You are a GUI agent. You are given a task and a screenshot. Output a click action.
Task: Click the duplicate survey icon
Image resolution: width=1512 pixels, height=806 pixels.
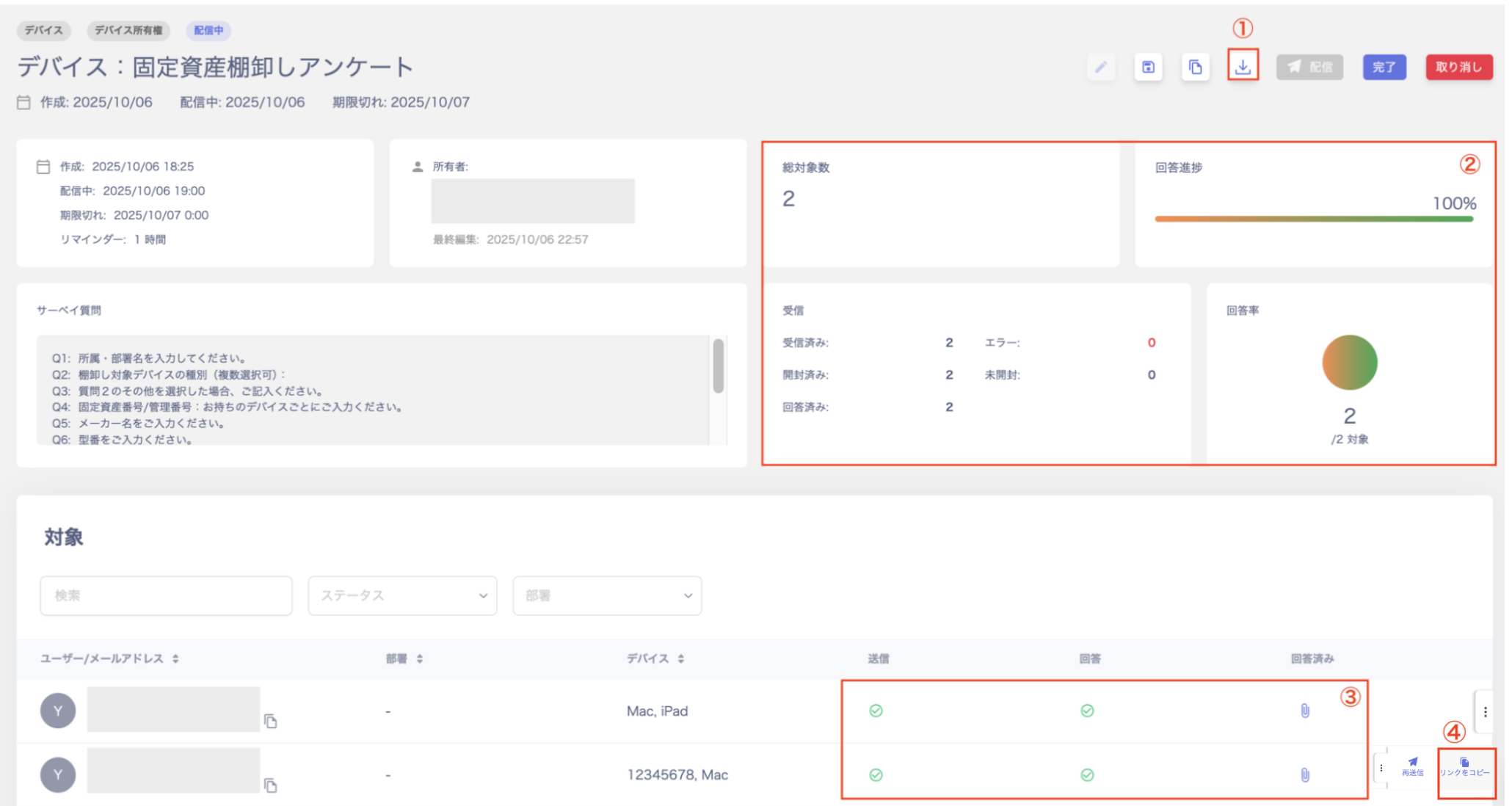tap(1196, 68)
